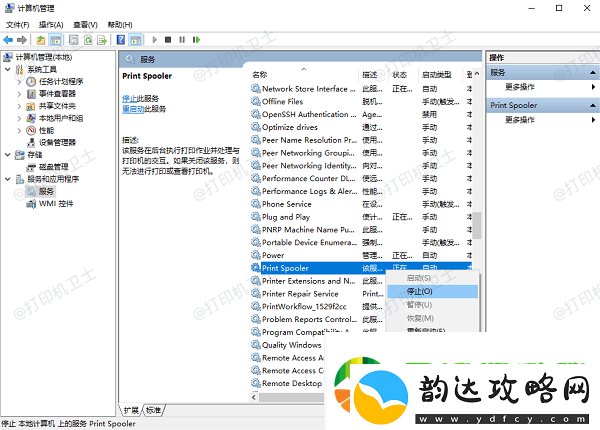
Task: Click the 停止 this service link
Action: [129, 99]
